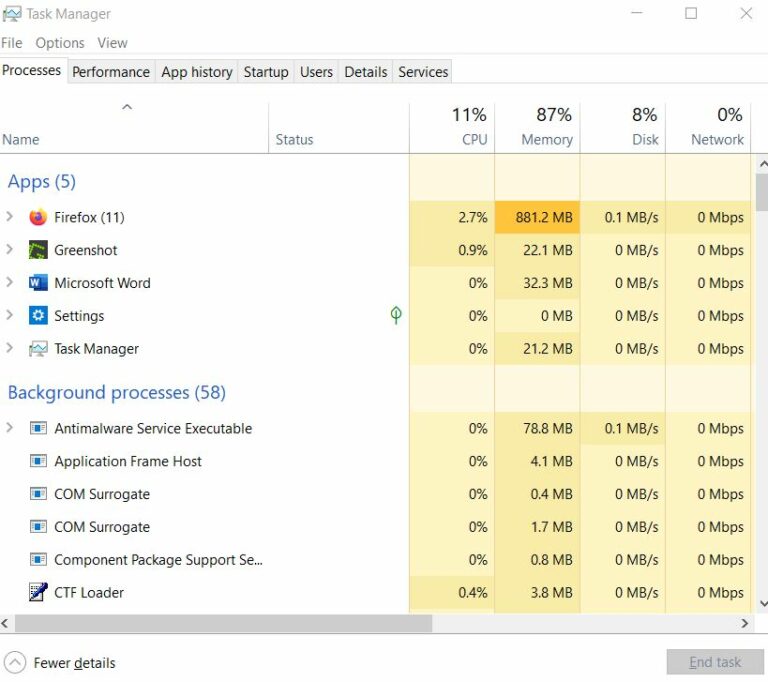The height and width of the screenshot is (682, 768).
Task: Expand the Antimalware Service Executable entry
Action: coord(10,428)
